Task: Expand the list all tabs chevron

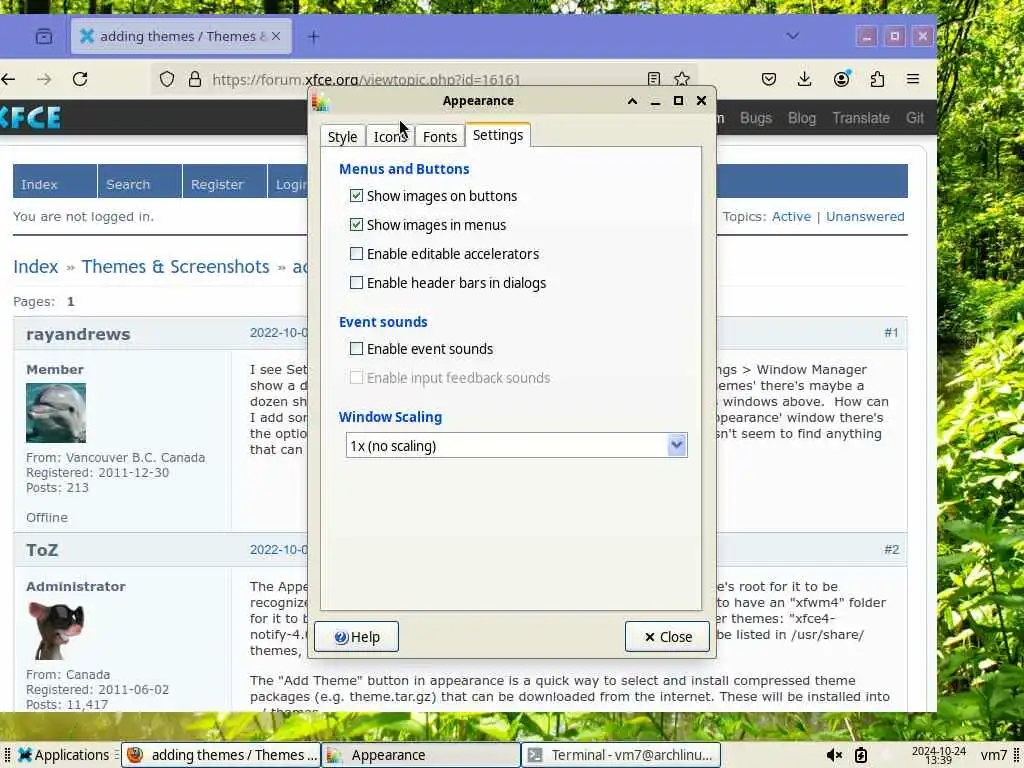Action: tap(792, 36)
